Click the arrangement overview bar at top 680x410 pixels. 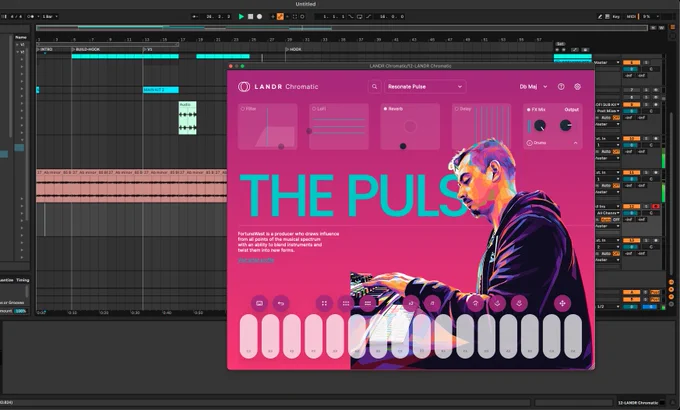coord(342,28)
